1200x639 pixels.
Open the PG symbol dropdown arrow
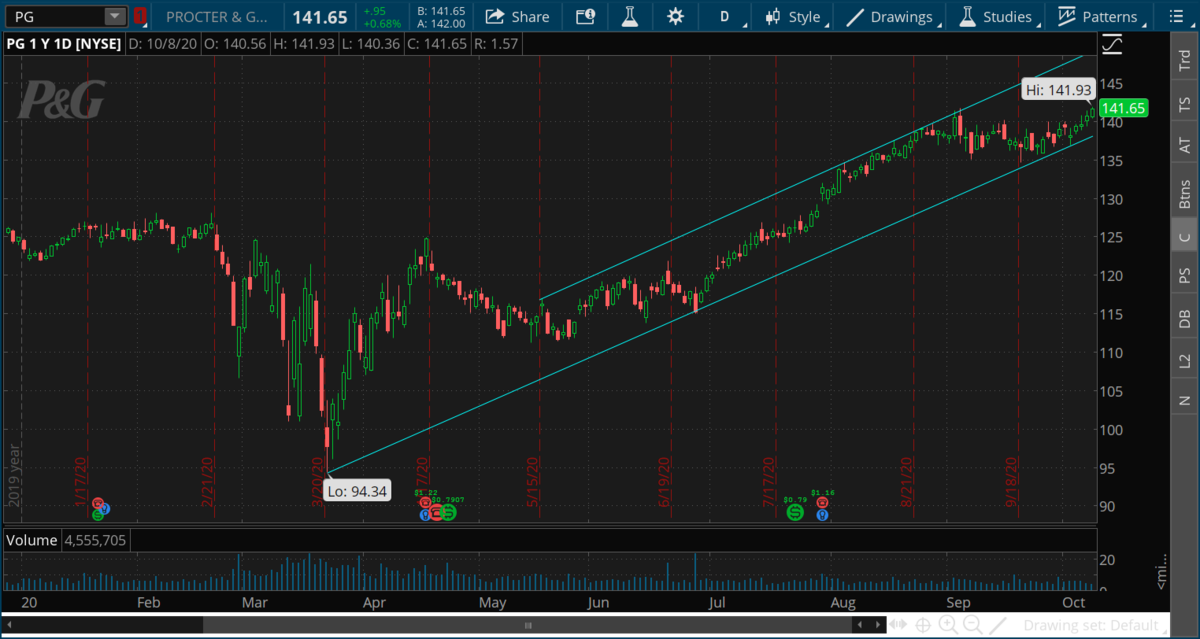[114, 16]
